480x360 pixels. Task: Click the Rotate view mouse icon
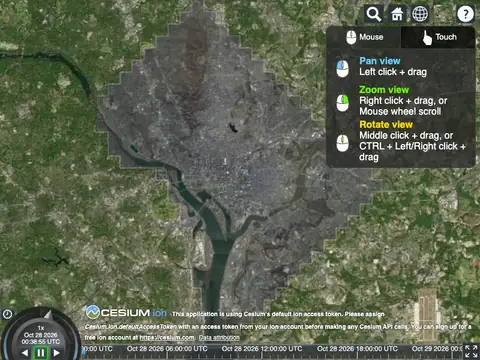342,143
